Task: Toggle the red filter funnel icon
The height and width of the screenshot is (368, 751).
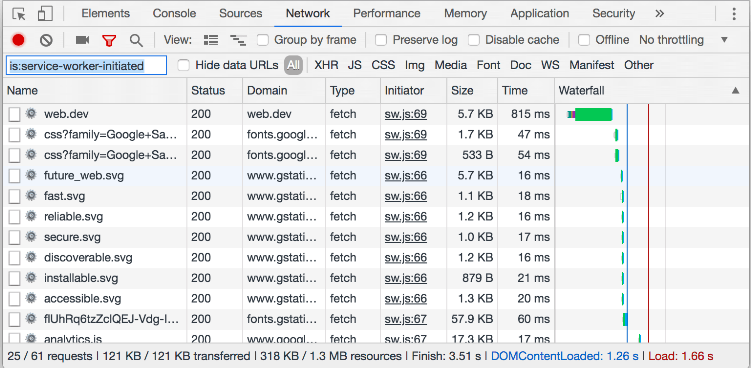Action: [x=109, y=40]
